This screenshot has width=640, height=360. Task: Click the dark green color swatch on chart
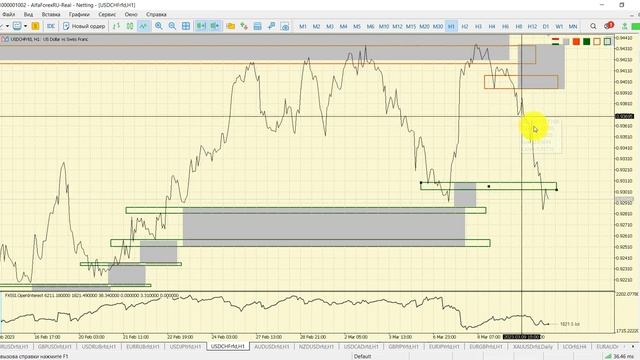click(x=587, y=42)
